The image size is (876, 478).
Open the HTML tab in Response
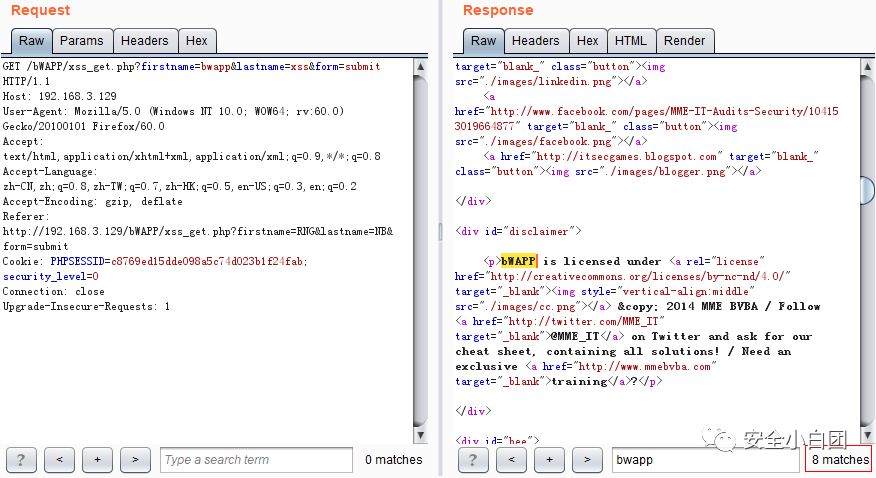click(x=631, y=41)
